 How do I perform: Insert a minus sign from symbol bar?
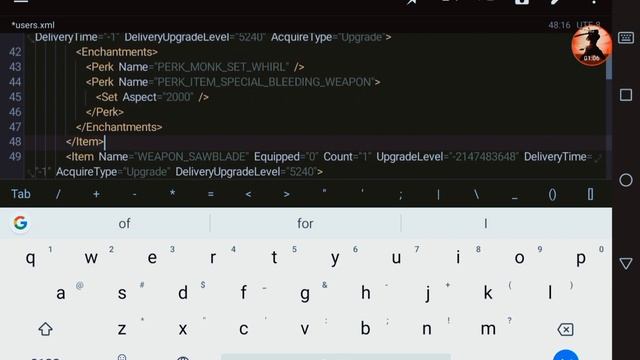tap(134, 195)
